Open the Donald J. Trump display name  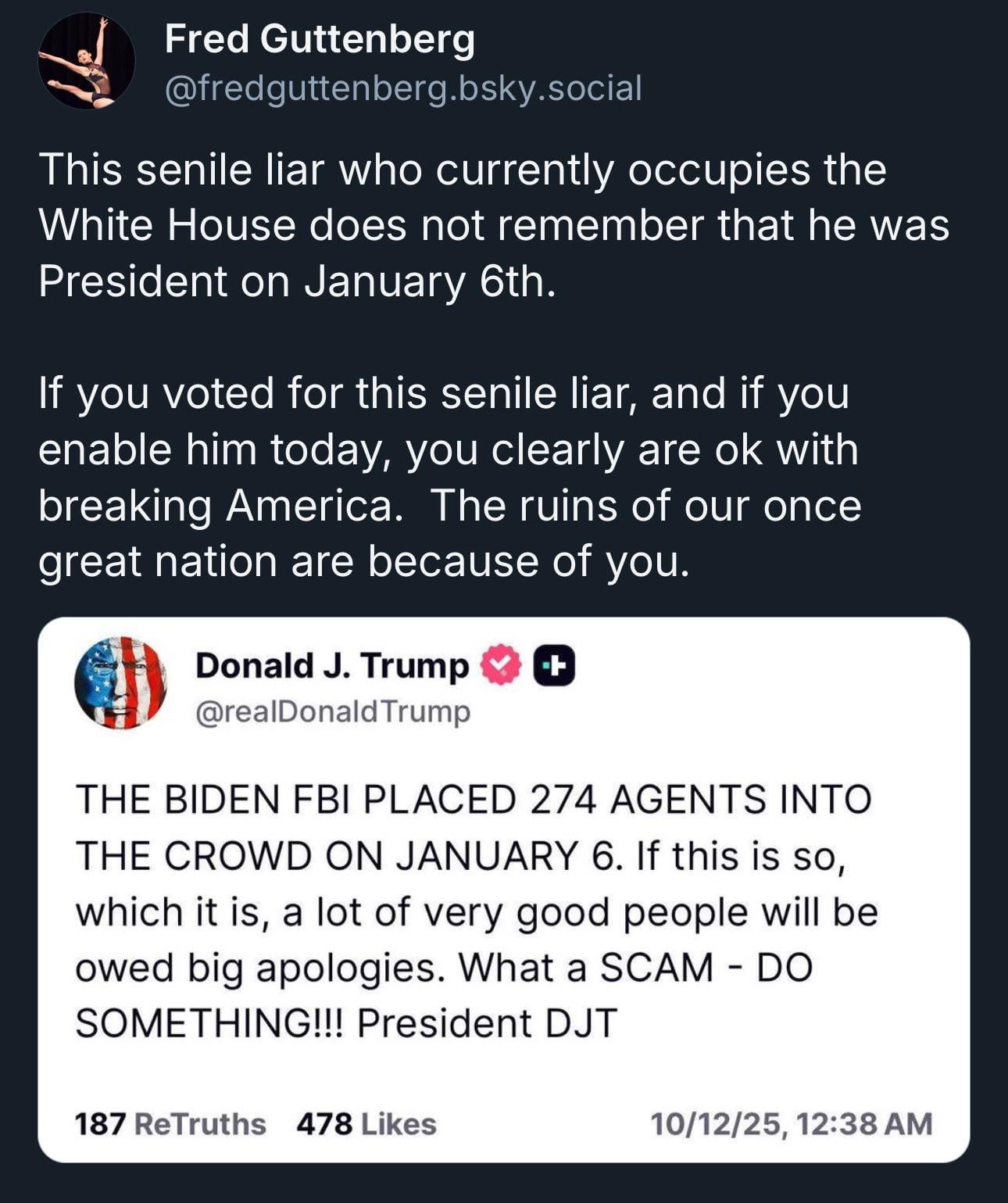click(x=331, y=665)
